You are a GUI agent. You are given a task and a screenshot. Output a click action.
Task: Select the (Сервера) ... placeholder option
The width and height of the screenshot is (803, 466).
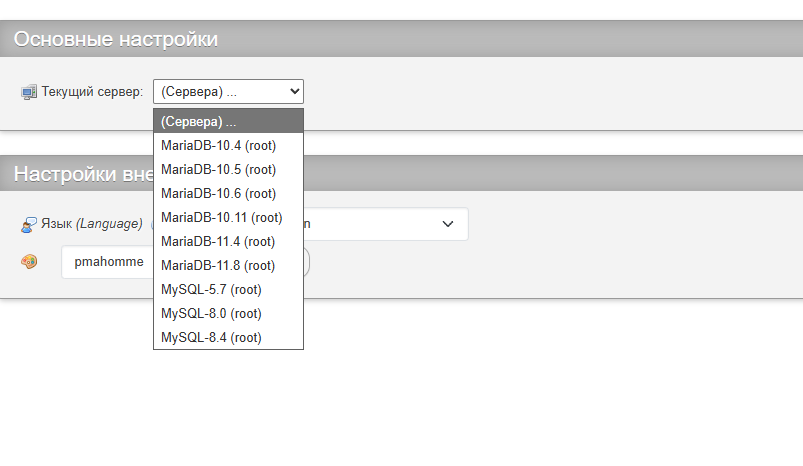[228, 121]
